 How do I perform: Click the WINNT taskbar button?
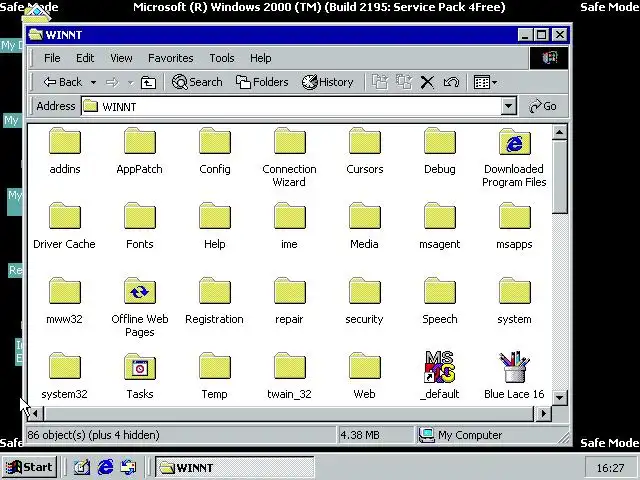(235, 468)
